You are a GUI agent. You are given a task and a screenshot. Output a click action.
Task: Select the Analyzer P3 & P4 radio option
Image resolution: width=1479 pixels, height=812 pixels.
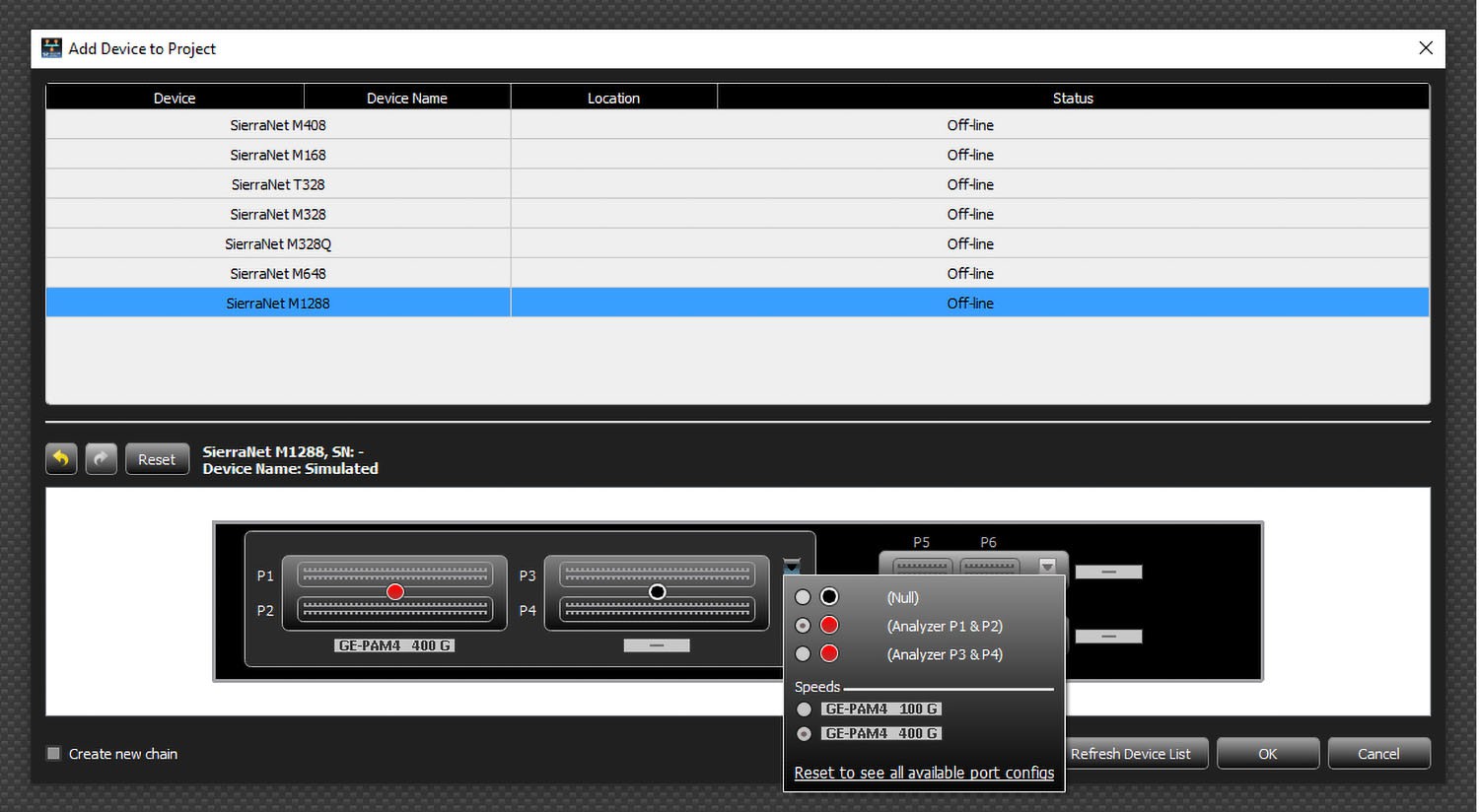point(803,654)
